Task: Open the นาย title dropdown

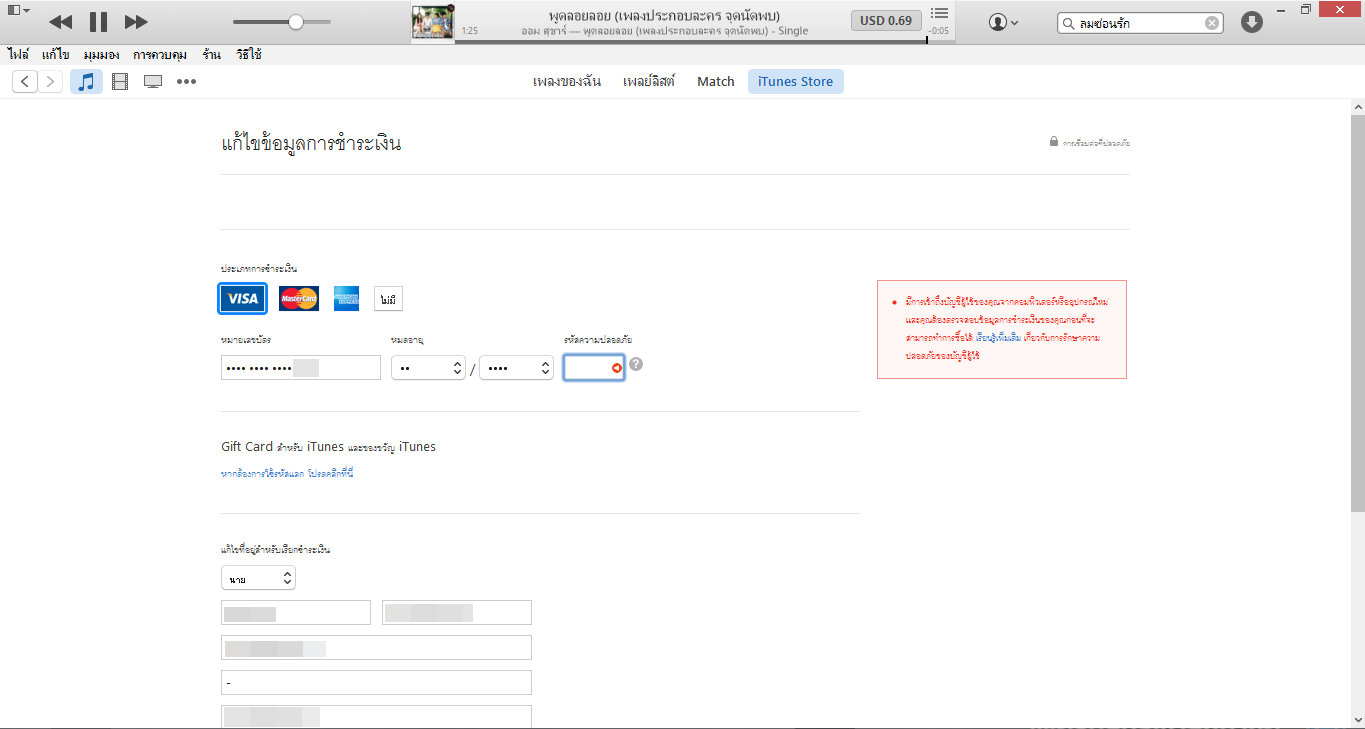Action: [258, 578]
